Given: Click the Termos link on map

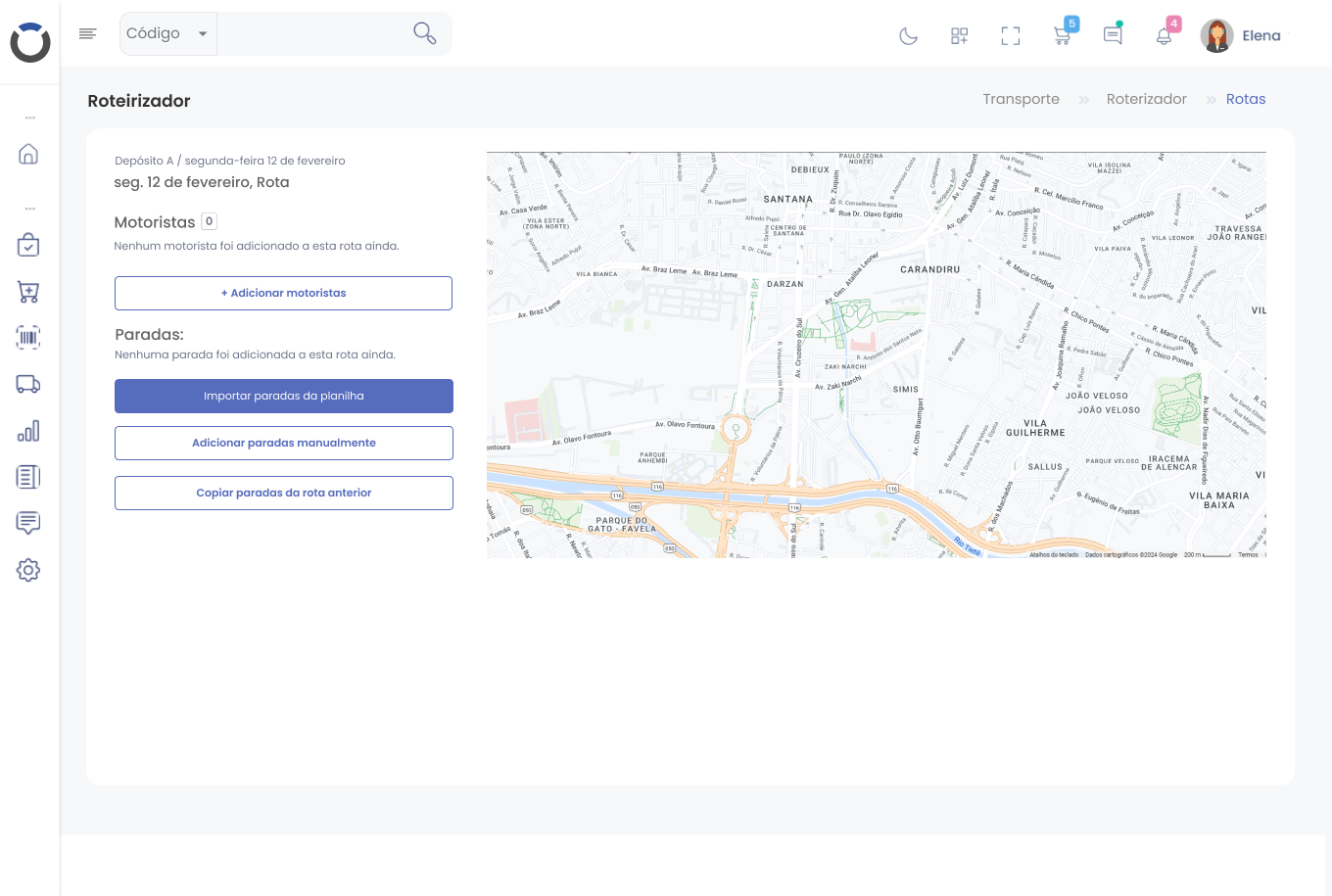Looking at the screenshot, I should pyautogui.click(x=1248, y=555).
